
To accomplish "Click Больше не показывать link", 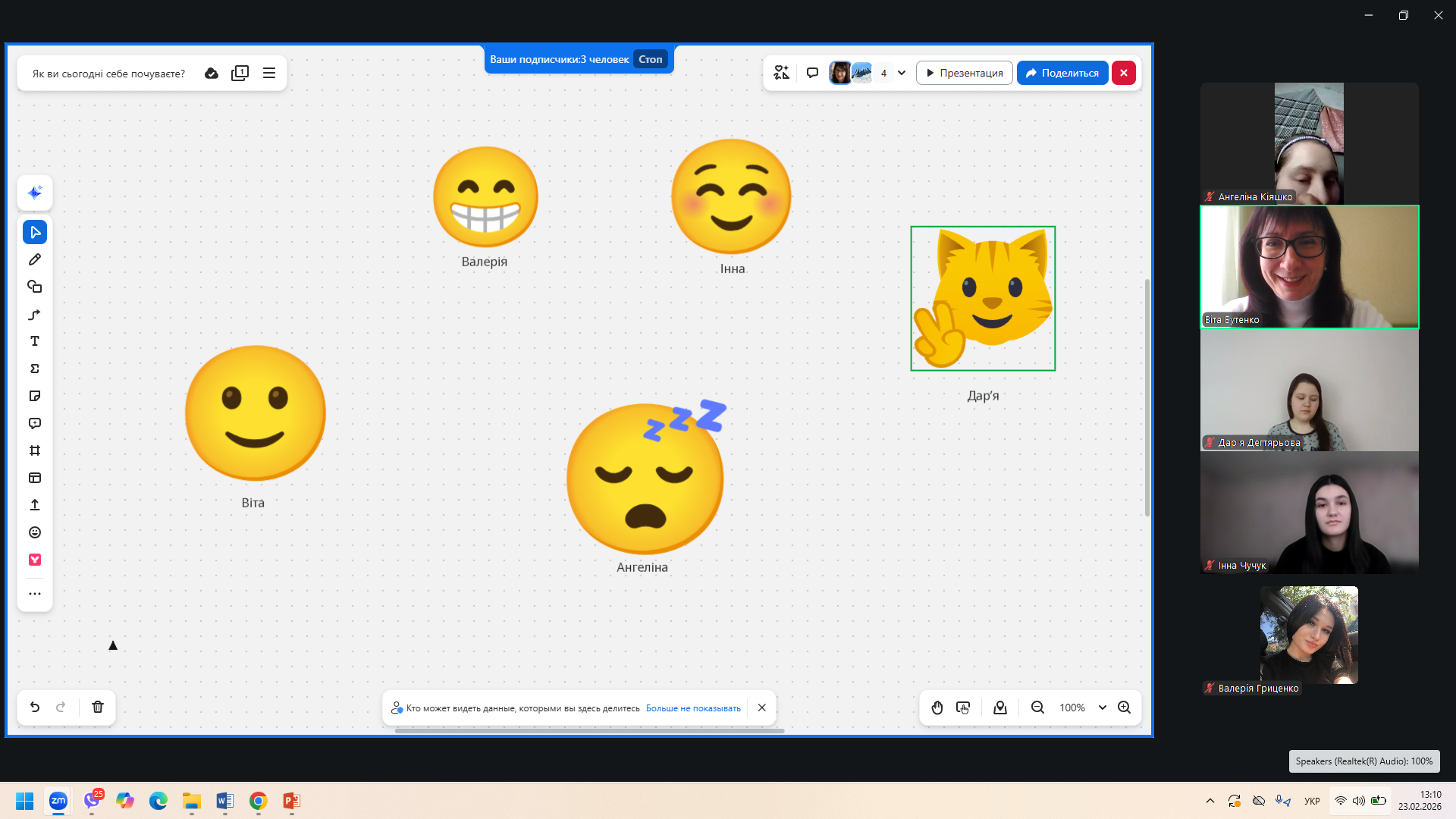I will coord(693,708).
